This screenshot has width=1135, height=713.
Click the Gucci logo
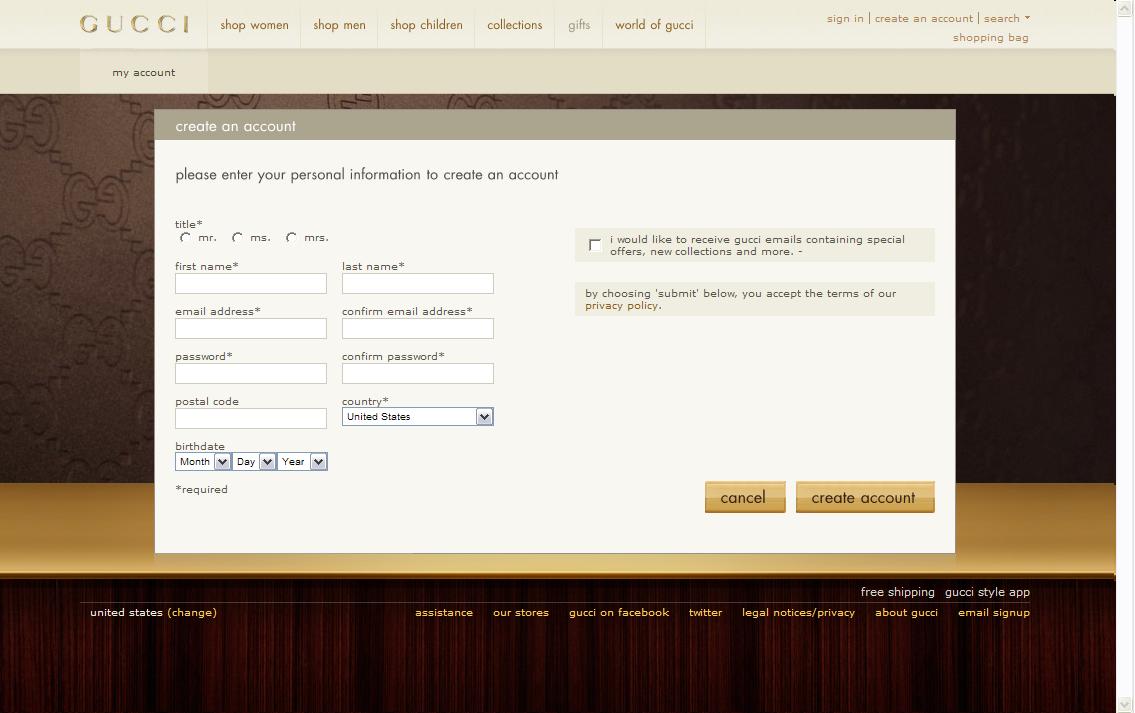(135, 24)
